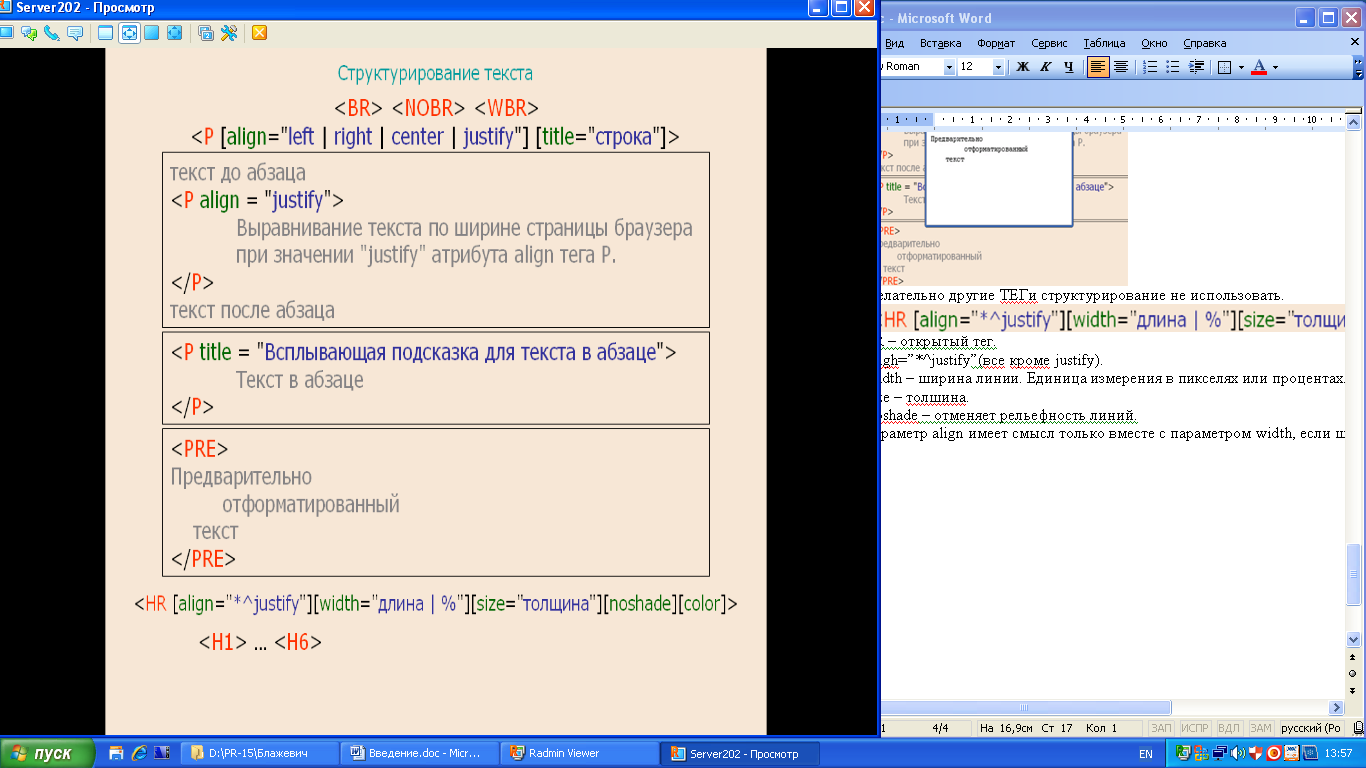Insert bulleted list in Word
Image resolution: width=1366 pixels, height=768 pixels.
(x=1173, y=67)
